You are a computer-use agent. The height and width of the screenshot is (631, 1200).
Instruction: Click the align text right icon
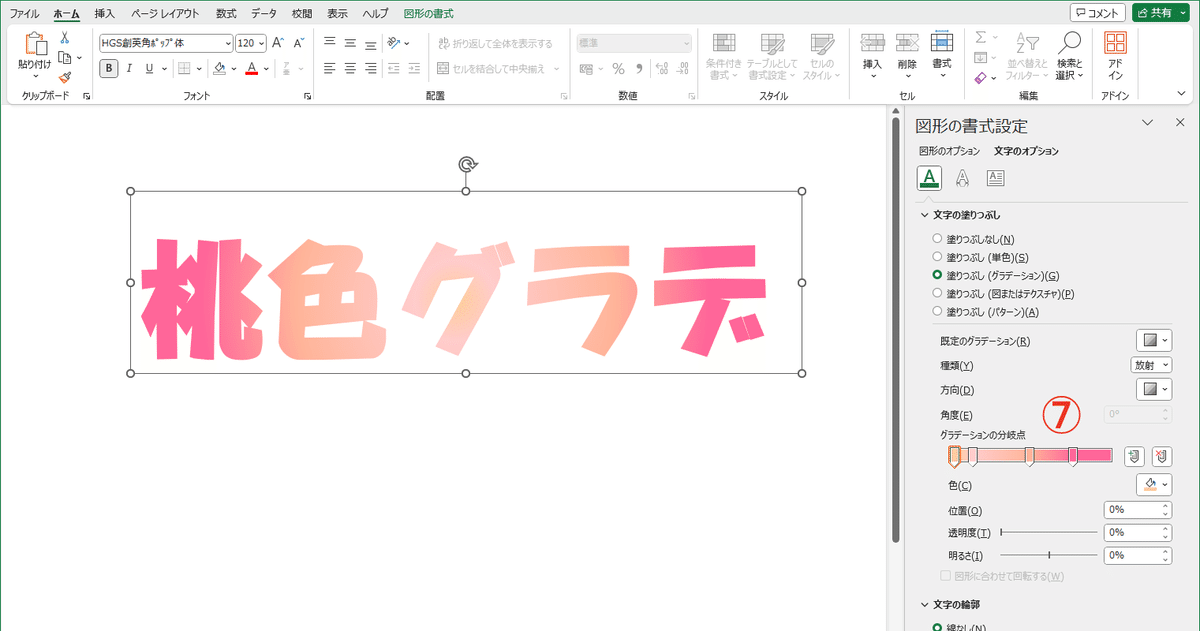point(371,68)
